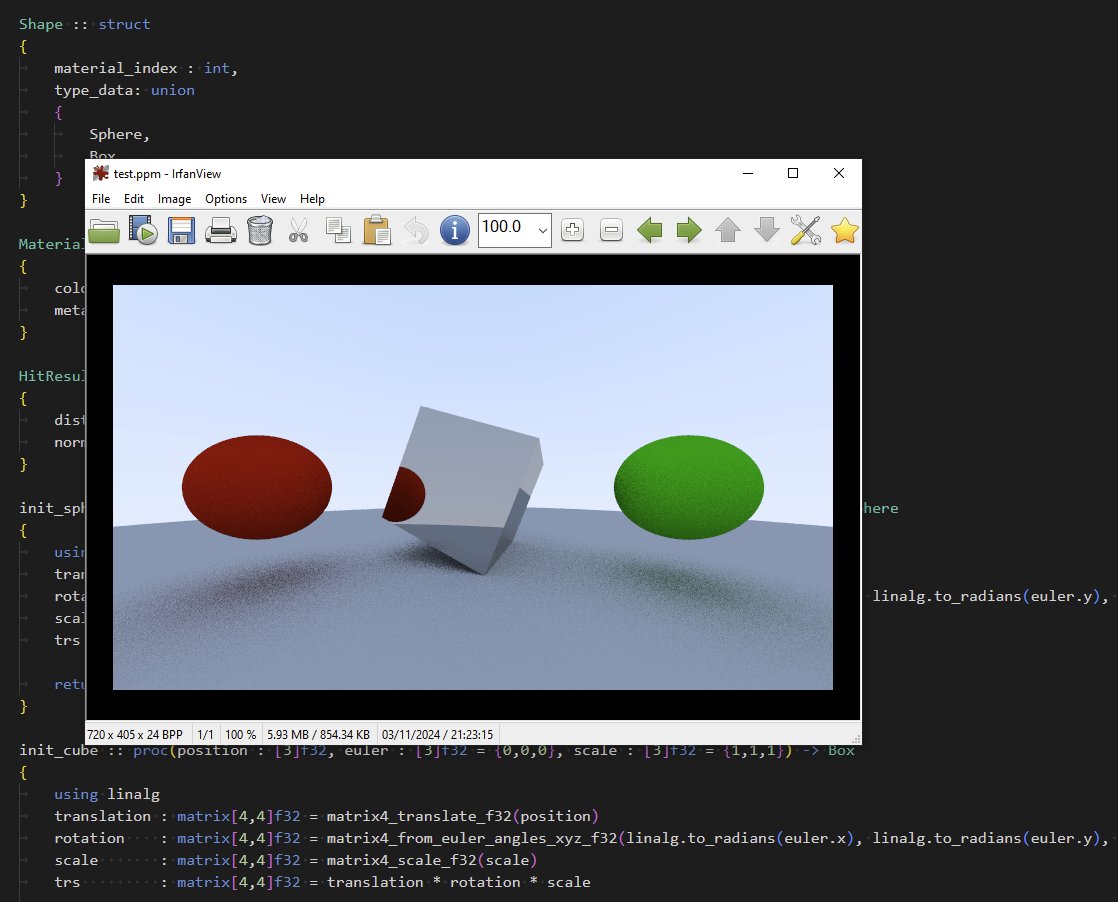Click the 03/11/2024 / 21:23:15 date status entry

[x=437, y=734]
